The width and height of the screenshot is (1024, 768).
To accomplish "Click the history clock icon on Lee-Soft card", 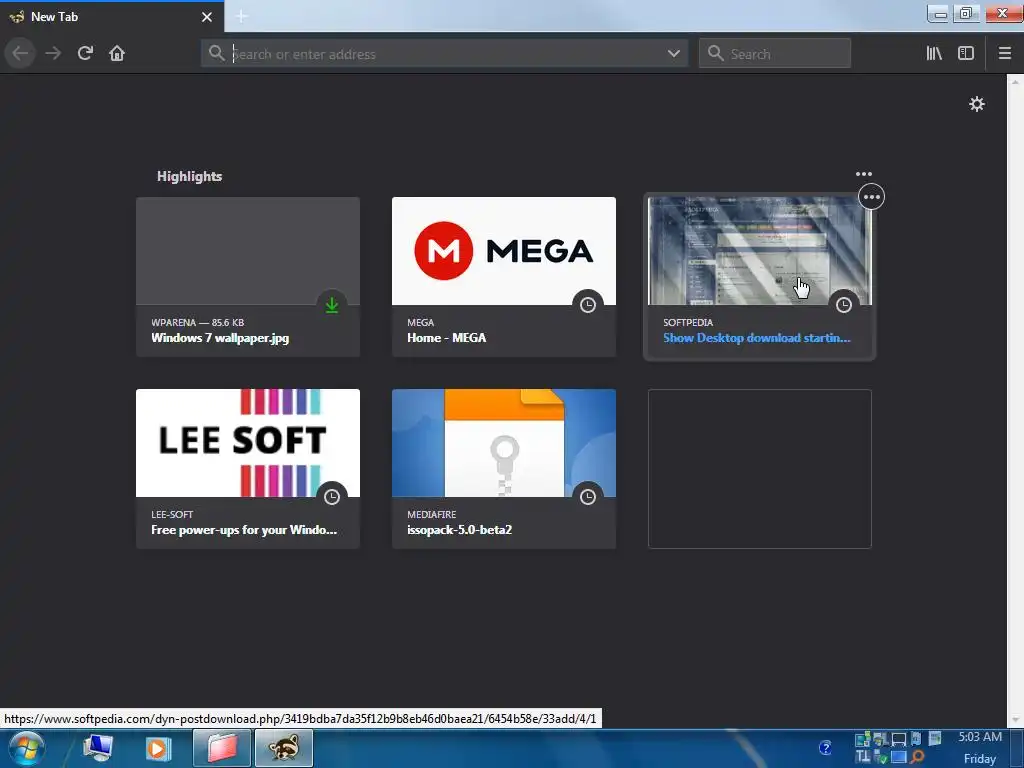I will click(x=332, y=497).
